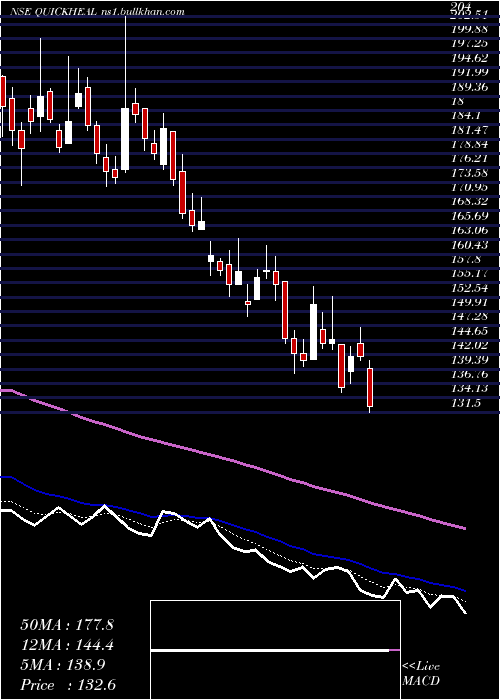Image resolution: width=500 pixels, height=700 pixels.
Task: Click the 12MA : 144.4 readout
Action: point(67,645)
